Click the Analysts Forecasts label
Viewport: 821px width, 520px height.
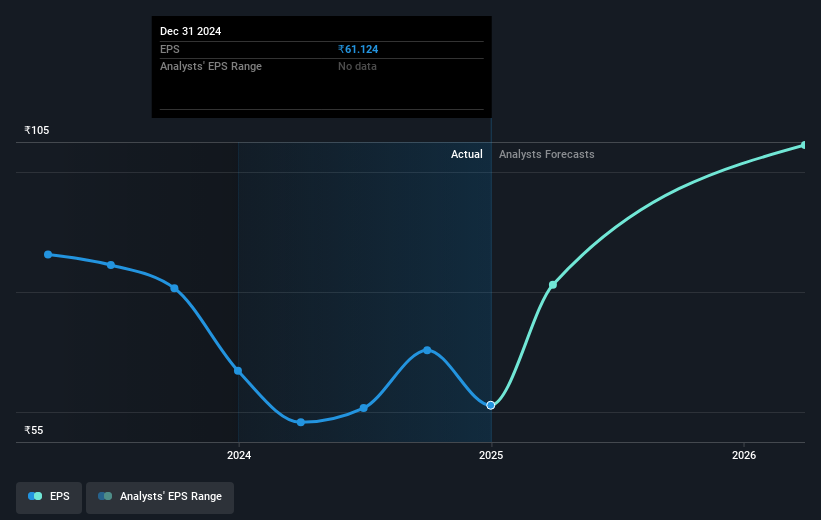pyautogui.click(x=547, y=154)
